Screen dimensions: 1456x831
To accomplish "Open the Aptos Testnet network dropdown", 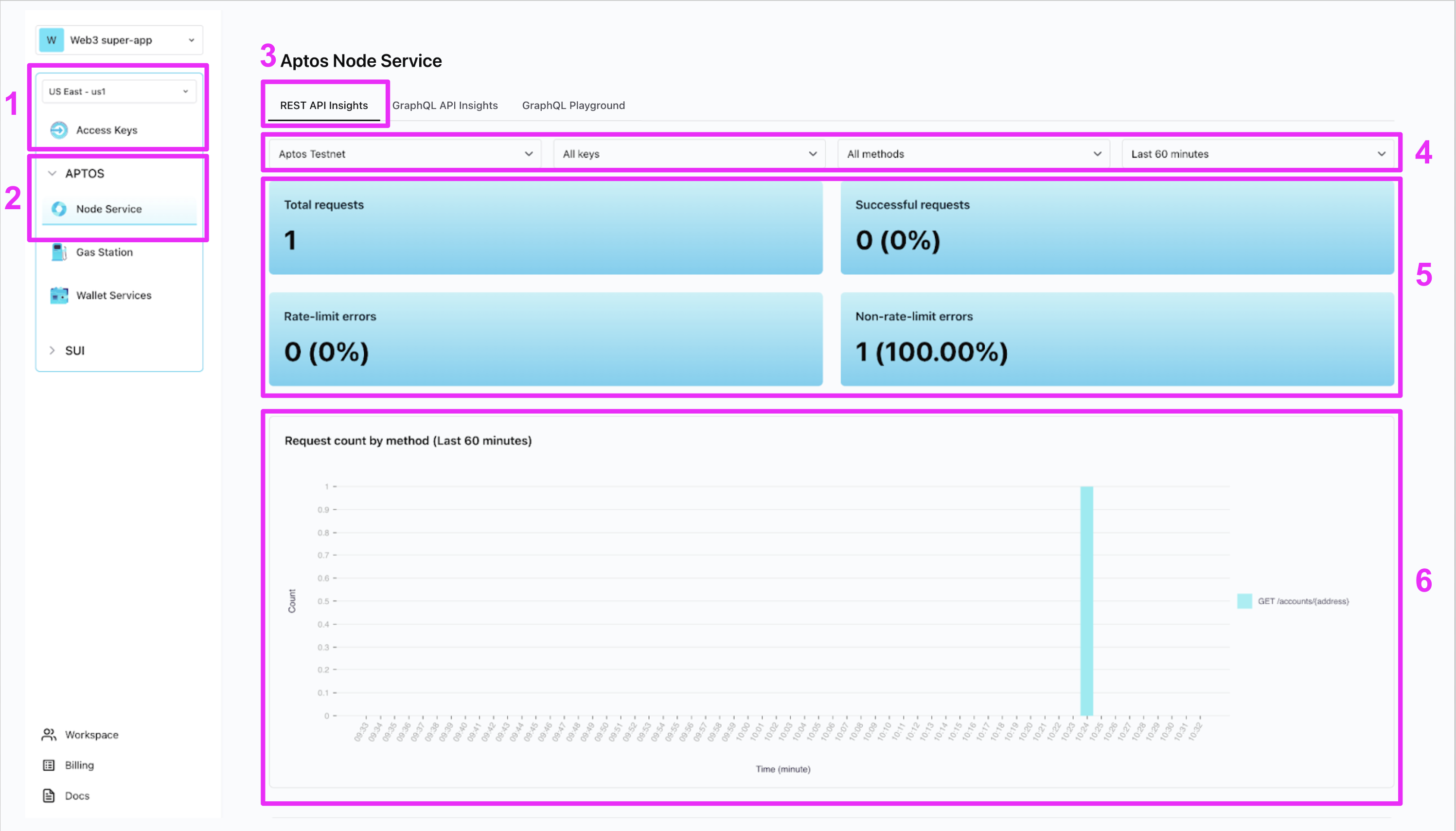I will 404,154.
